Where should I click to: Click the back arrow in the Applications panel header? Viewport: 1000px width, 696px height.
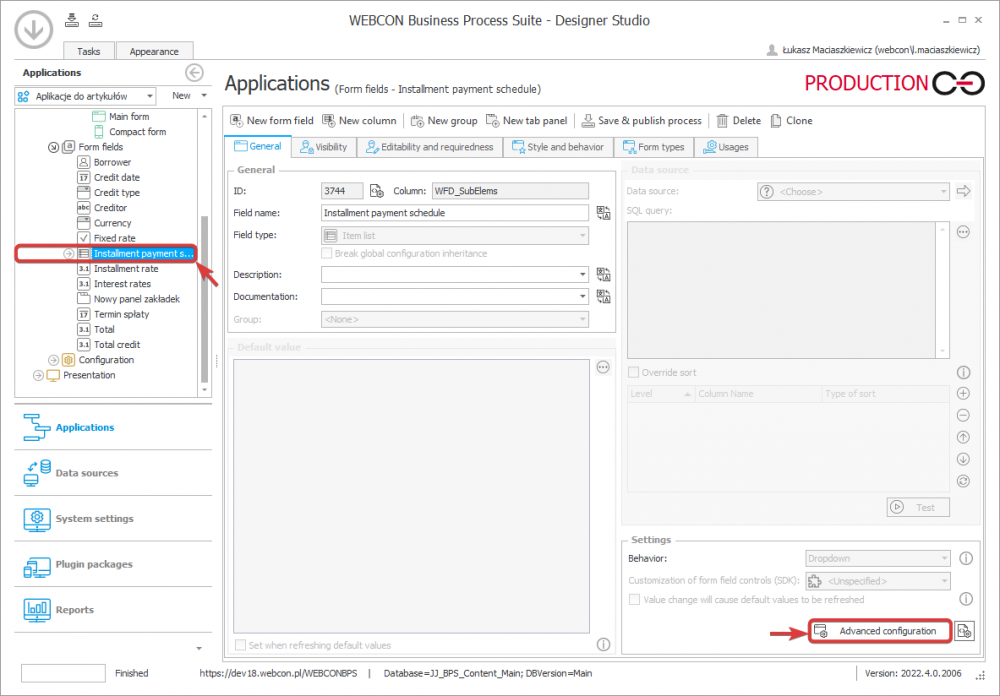click(x=195, y=73)
